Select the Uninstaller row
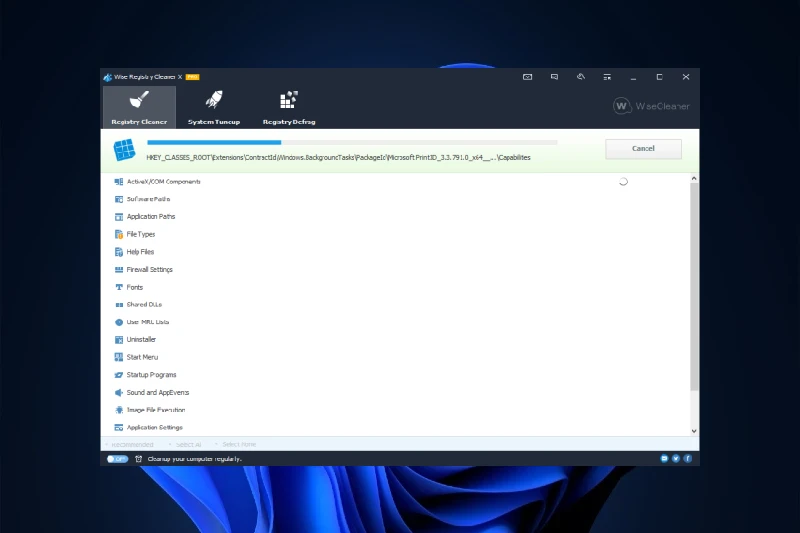Viewport: 800px width, 533px height. (396, 340)
